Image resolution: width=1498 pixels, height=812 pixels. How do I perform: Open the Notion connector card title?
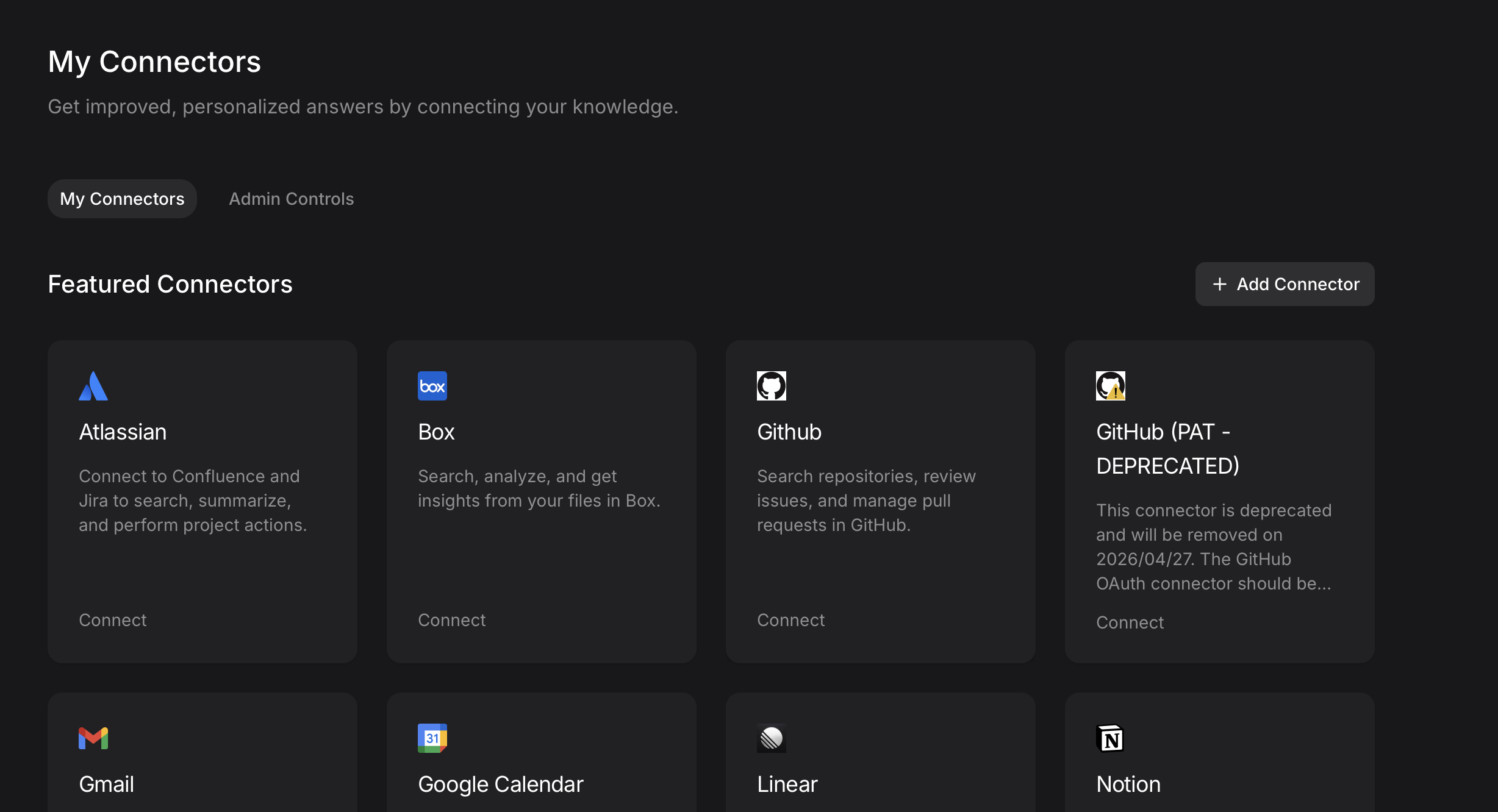1128,785
